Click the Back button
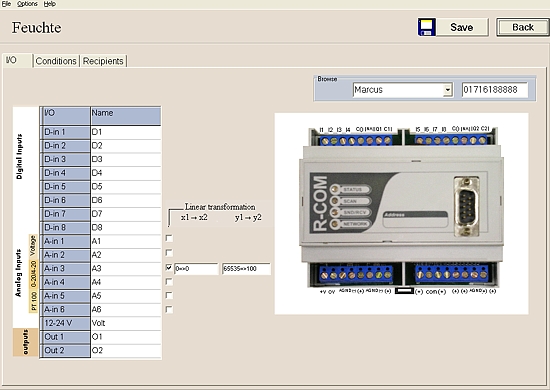 point(523,27)
